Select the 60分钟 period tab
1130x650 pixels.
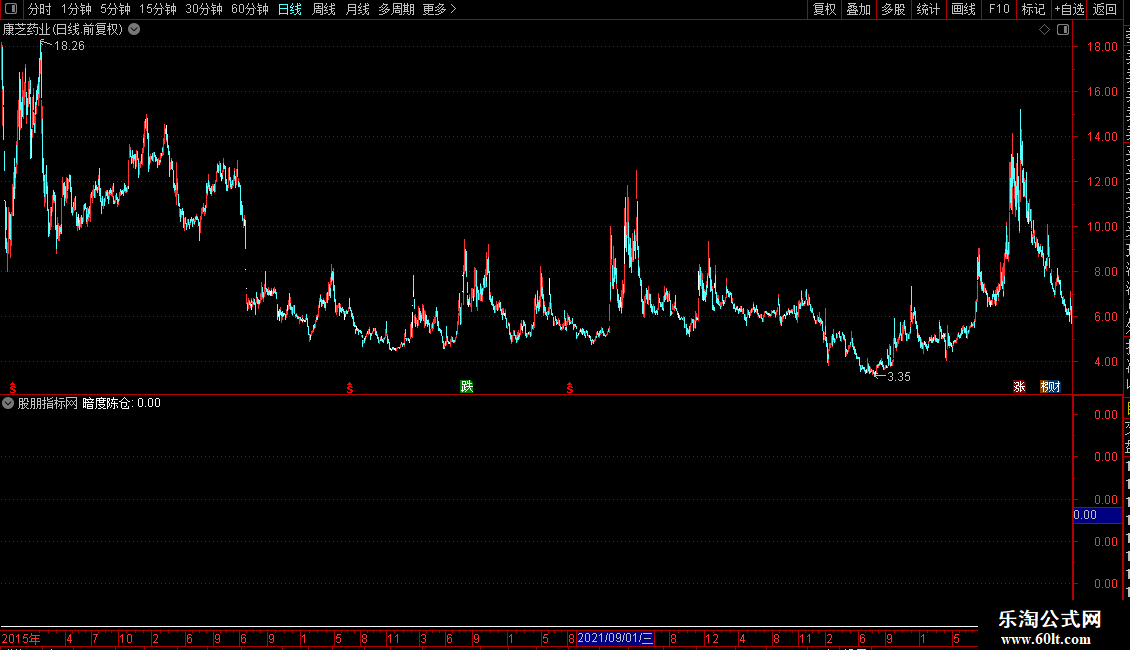[x=250, y=9]
